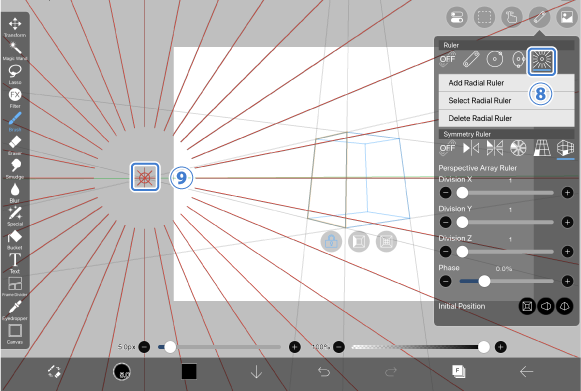This screenshot has width=581, height=391.
Task: Pick the Smudge tool
Action: [x=15, y=169]
